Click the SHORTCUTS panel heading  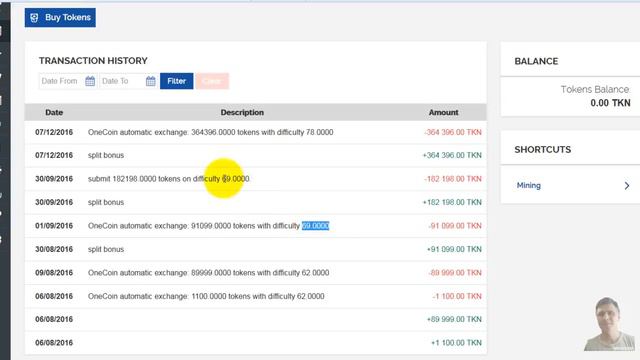pos(542,149)
